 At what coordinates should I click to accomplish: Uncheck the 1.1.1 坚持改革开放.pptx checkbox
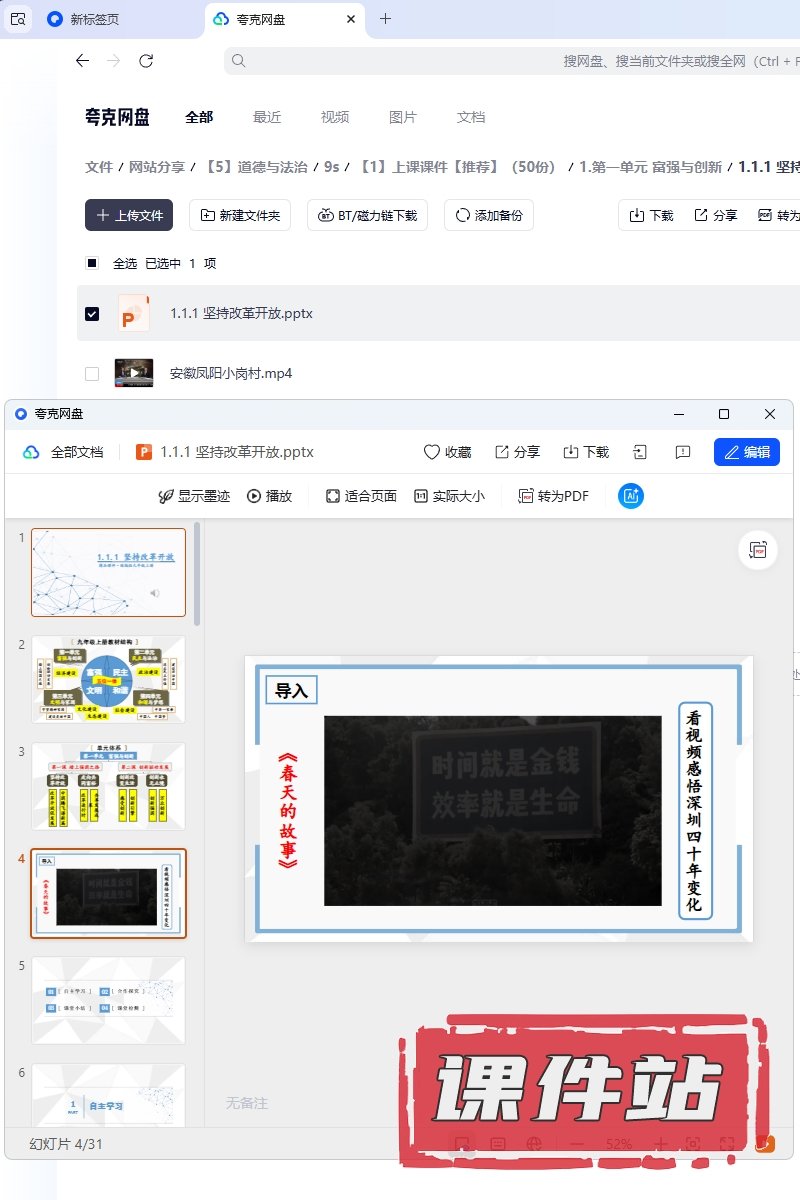pyautogui.click(x=92, y=314)
